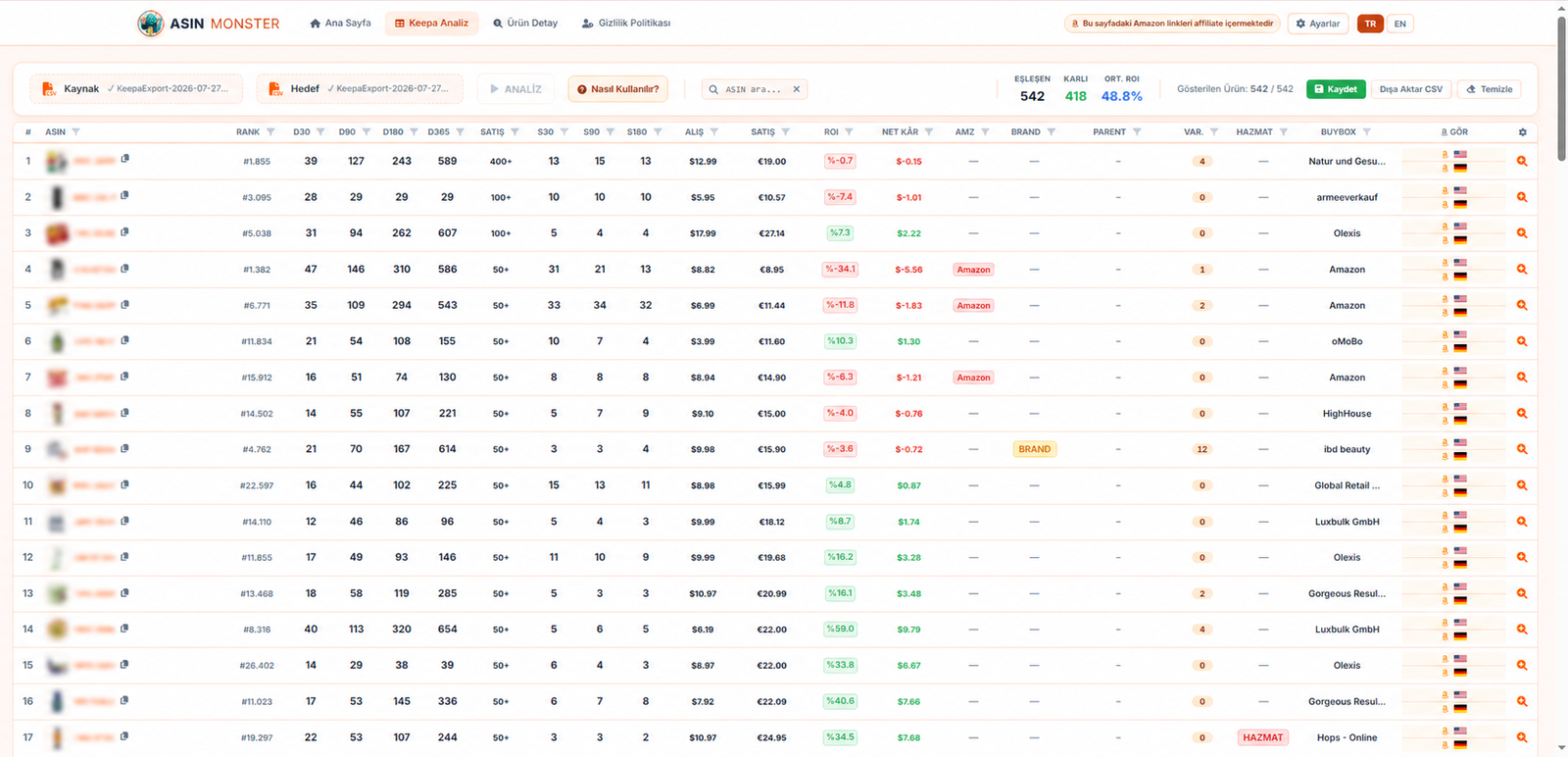The height and width of the screenshot is (757, 1568).
Task: Open the D90 column filter
Action: click(367, 131)
